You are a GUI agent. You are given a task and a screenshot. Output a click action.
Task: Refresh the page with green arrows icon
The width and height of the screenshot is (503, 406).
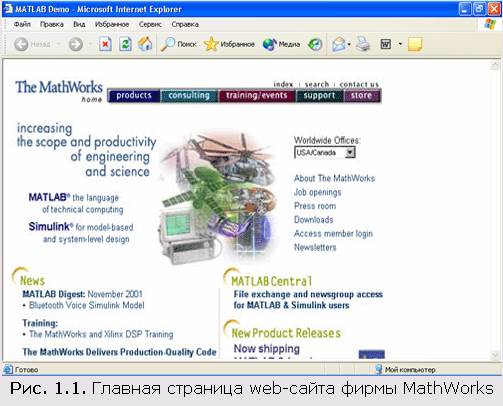coord(125,44)
